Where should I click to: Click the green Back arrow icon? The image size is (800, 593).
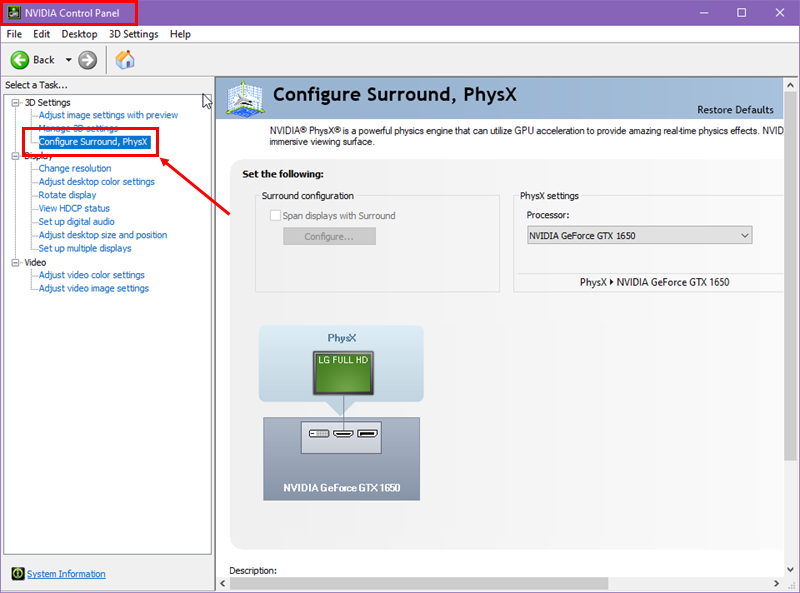pos(19,60)
